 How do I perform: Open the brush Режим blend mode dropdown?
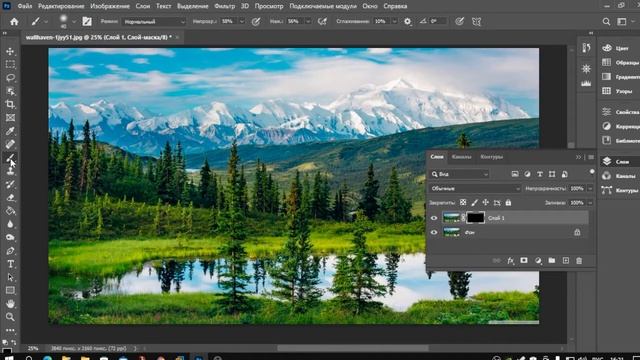pos(154,22)
